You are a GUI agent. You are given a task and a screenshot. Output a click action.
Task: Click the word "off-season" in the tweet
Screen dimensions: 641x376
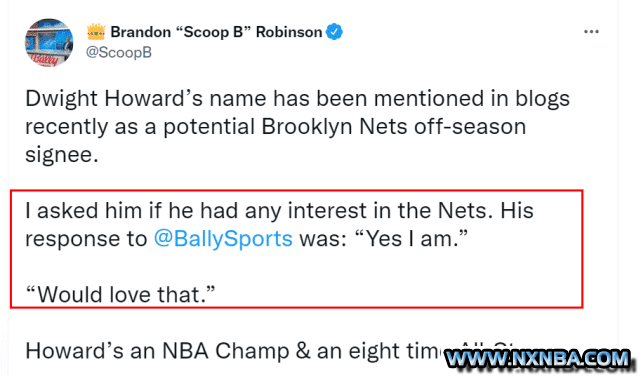[x=470, y=126]
